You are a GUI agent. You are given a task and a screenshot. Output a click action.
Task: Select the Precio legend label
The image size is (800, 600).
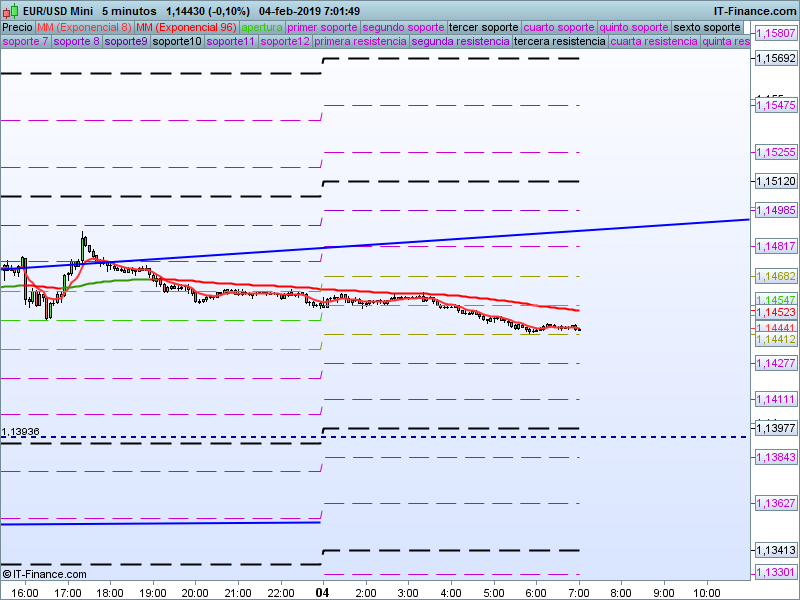17,27
